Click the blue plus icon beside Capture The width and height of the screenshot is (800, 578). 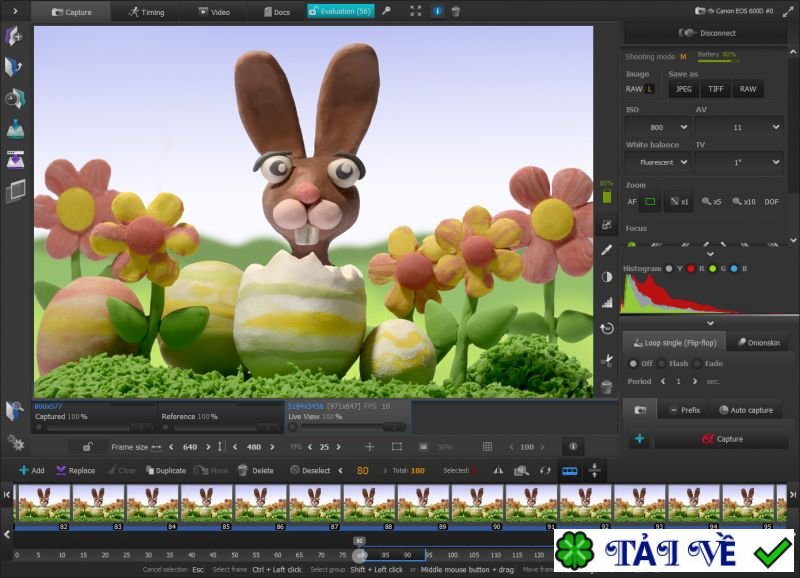(639, 439)
